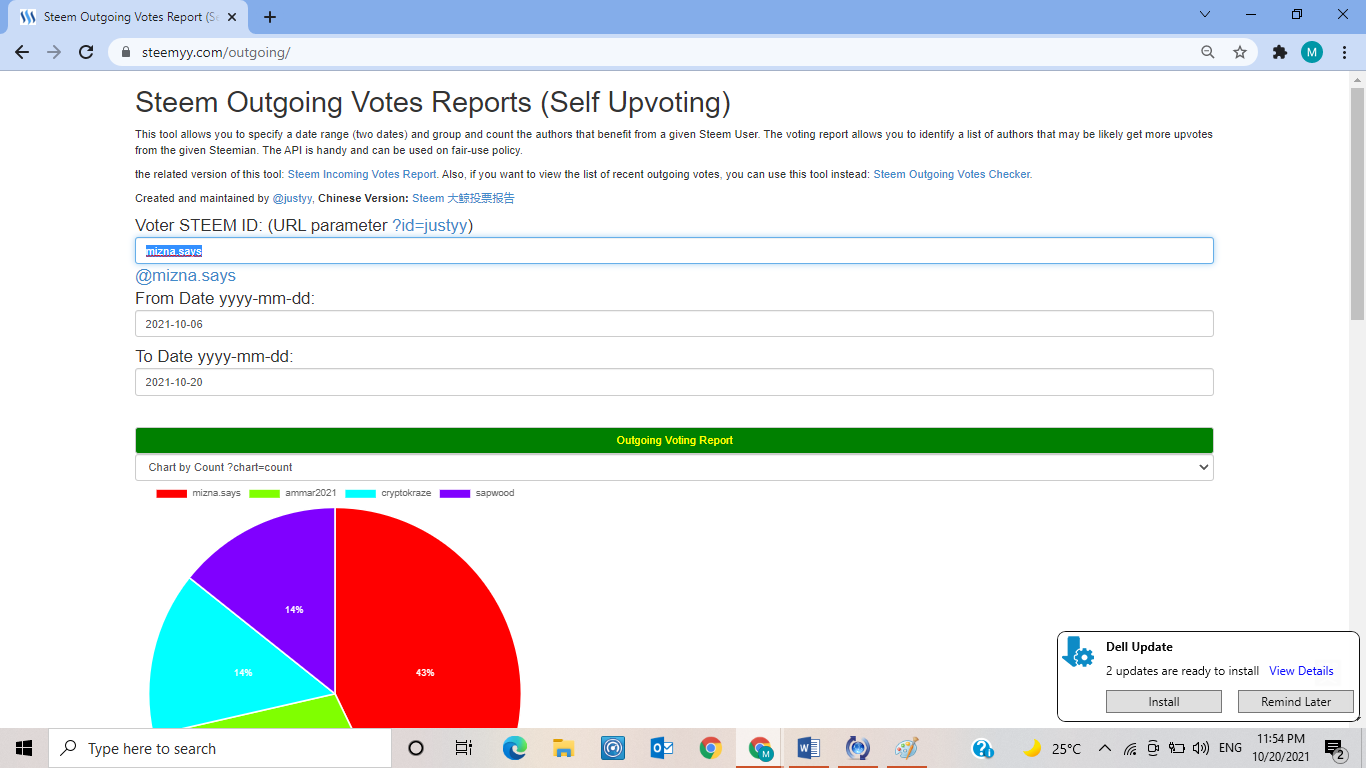Expand the Chart by Count dropdown
The width and height of the screenshot is (1366, 768).
click(674, 468)
